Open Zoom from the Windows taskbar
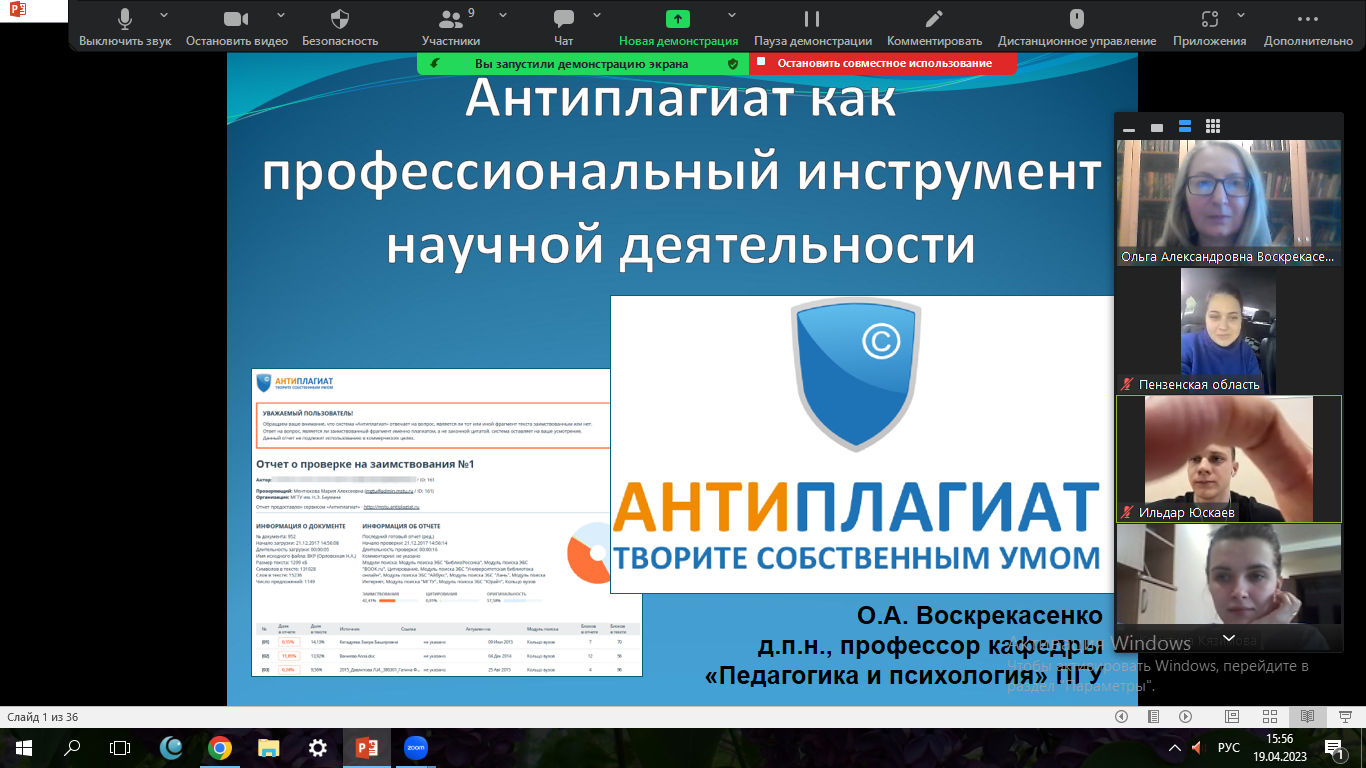 tap(415, 748)
